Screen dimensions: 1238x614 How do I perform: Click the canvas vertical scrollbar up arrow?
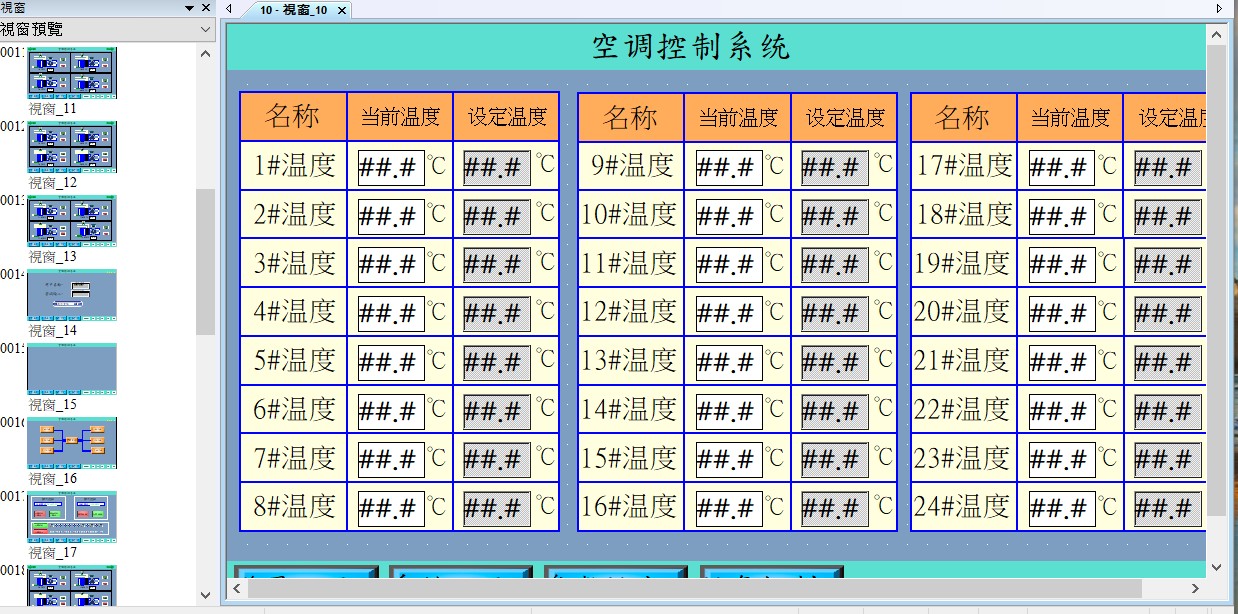[x=1216, y=35]
